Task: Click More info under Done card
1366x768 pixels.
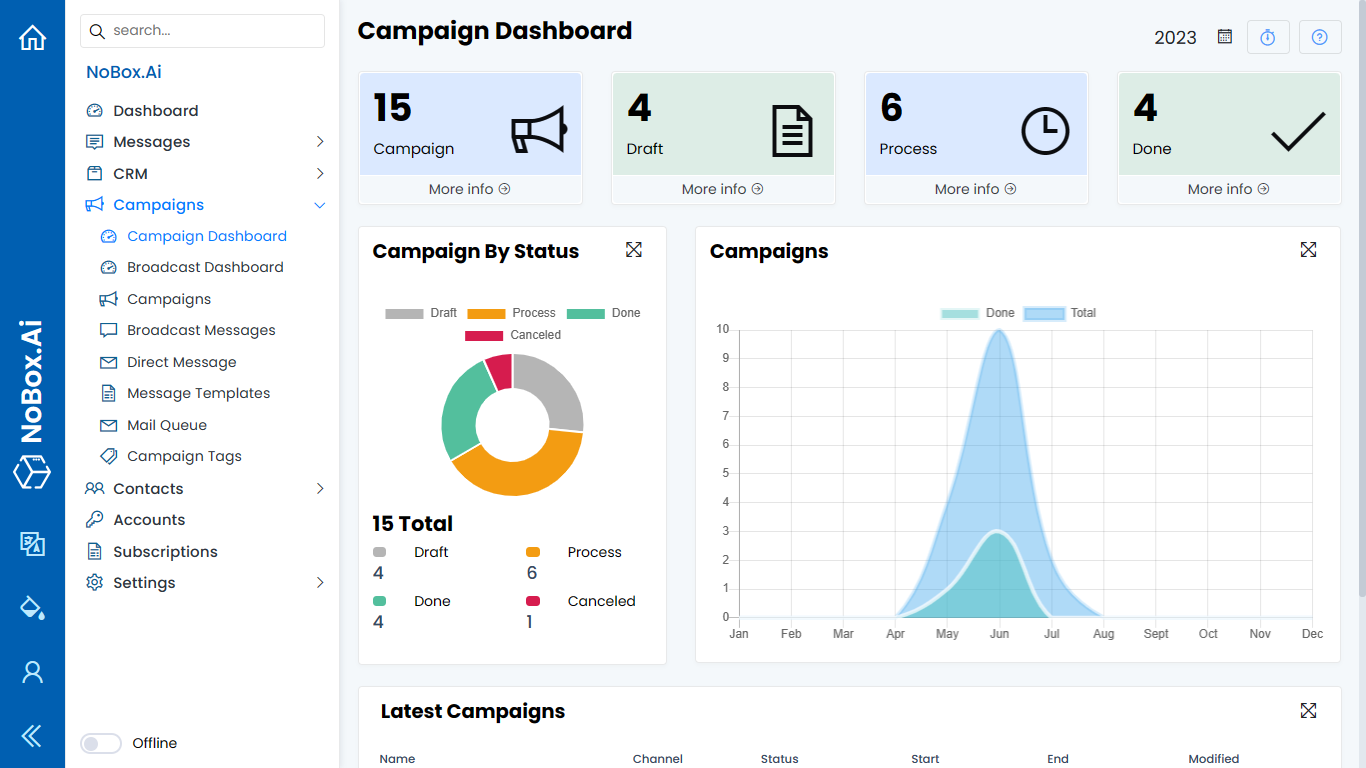Action: tap(1228, 189)
